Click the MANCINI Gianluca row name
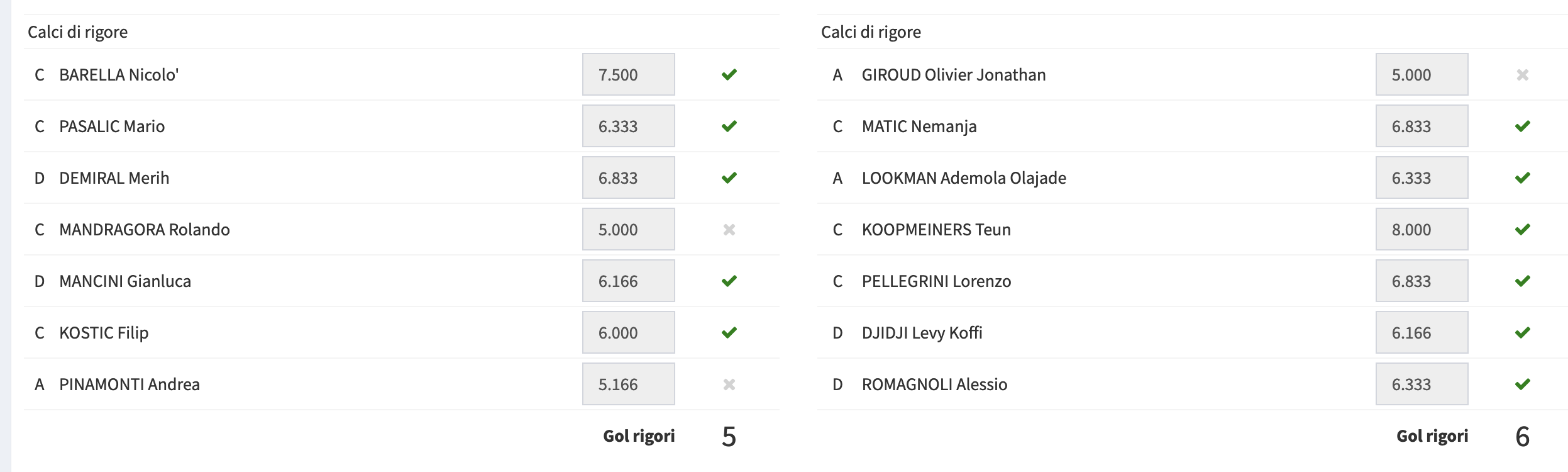Viewport: 1568px width, 472px height. coord(125,281)
